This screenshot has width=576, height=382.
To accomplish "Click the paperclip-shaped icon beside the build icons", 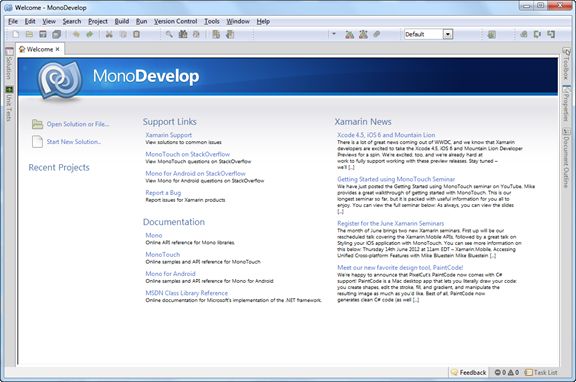I will (377, 35).
